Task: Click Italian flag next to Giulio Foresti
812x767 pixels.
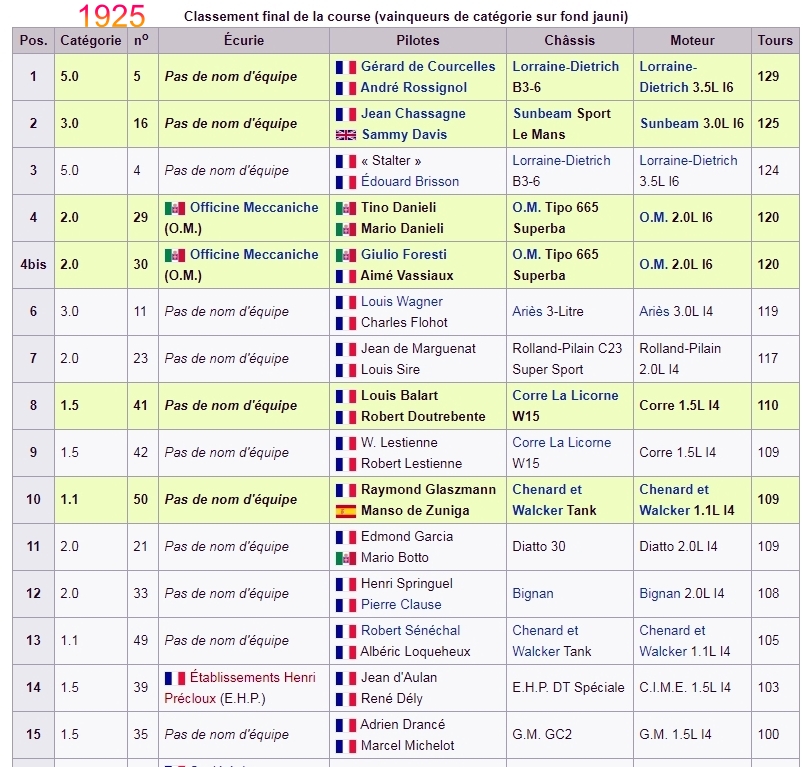Action: pos(345,255)
